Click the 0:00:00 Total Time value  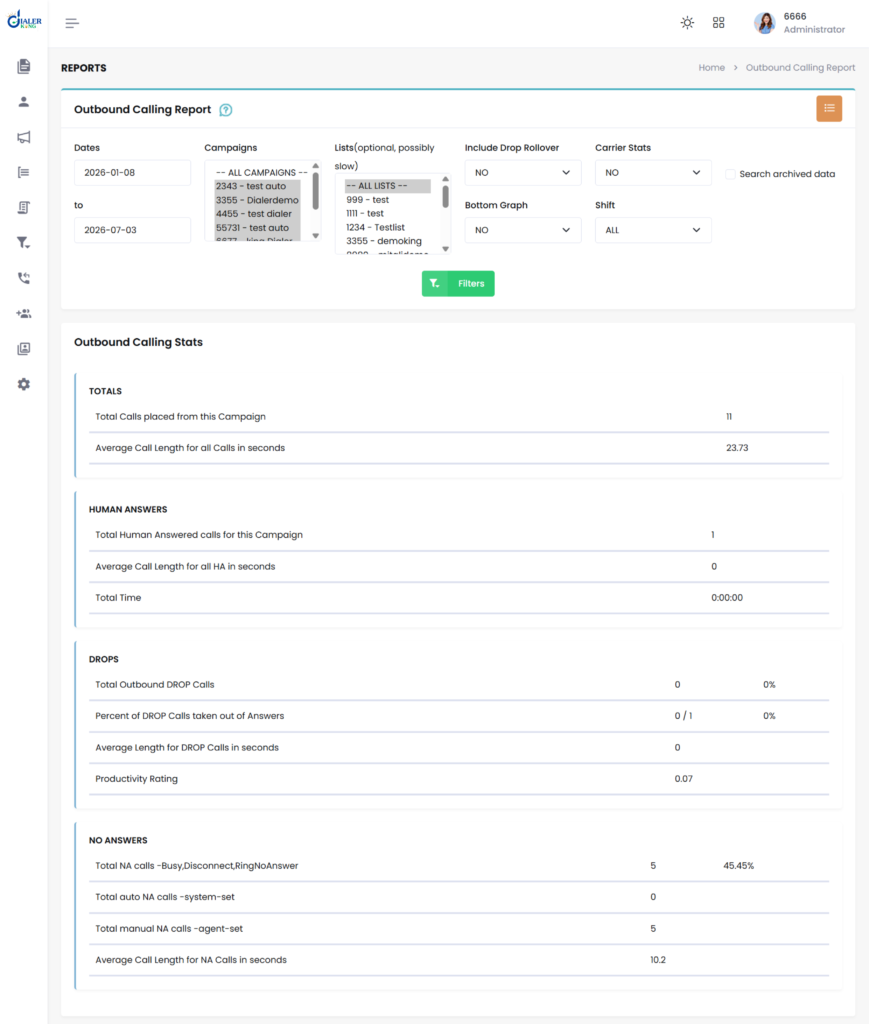coord(727,598)
